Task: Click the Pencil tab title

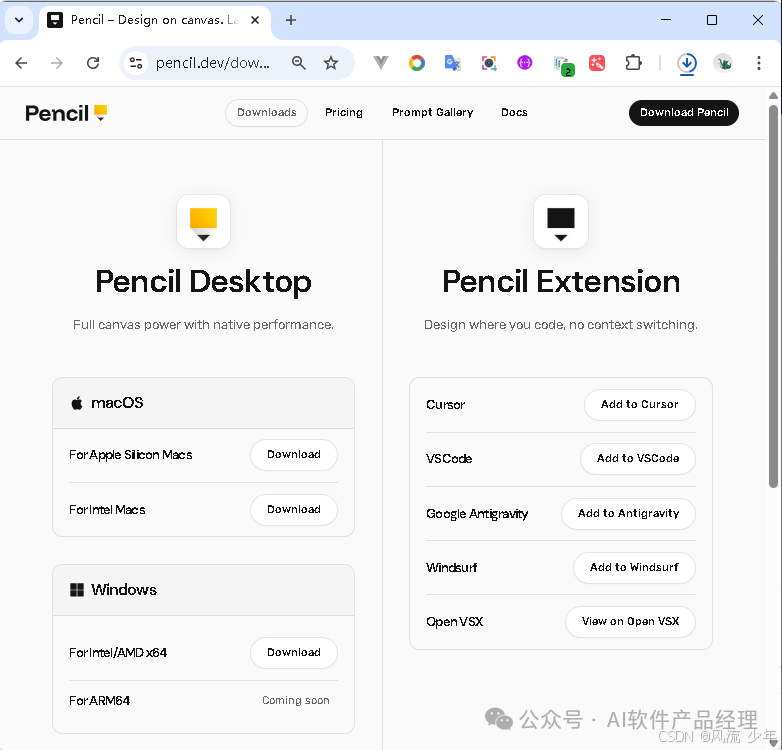Action: pyautogui.click(x=154, y=20)
